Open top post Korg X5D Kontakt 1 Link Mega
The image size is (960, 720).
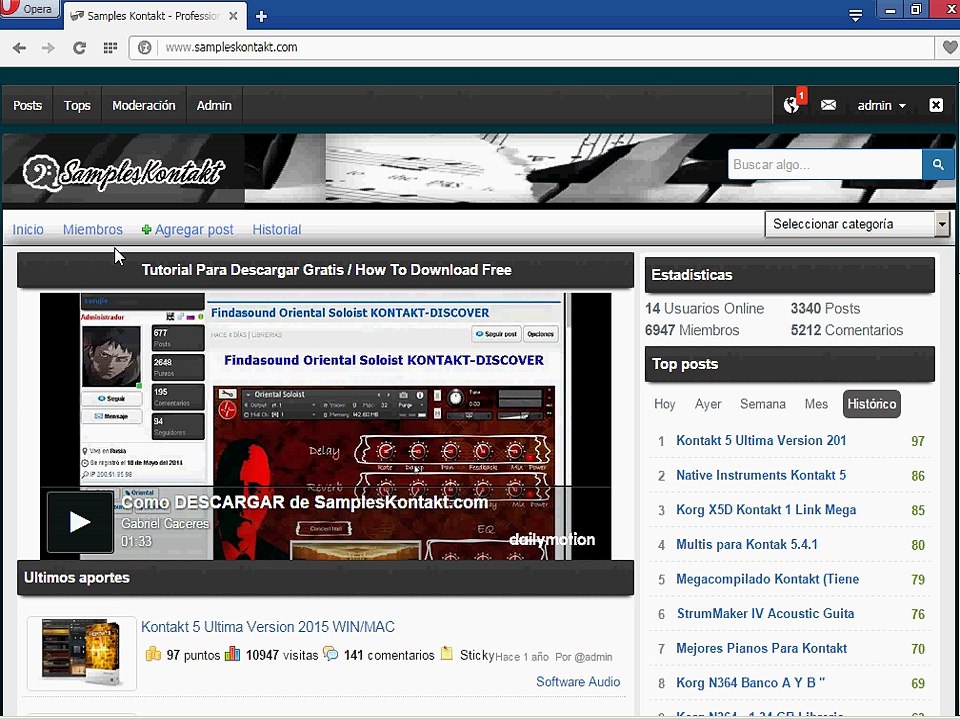[766, 510]
